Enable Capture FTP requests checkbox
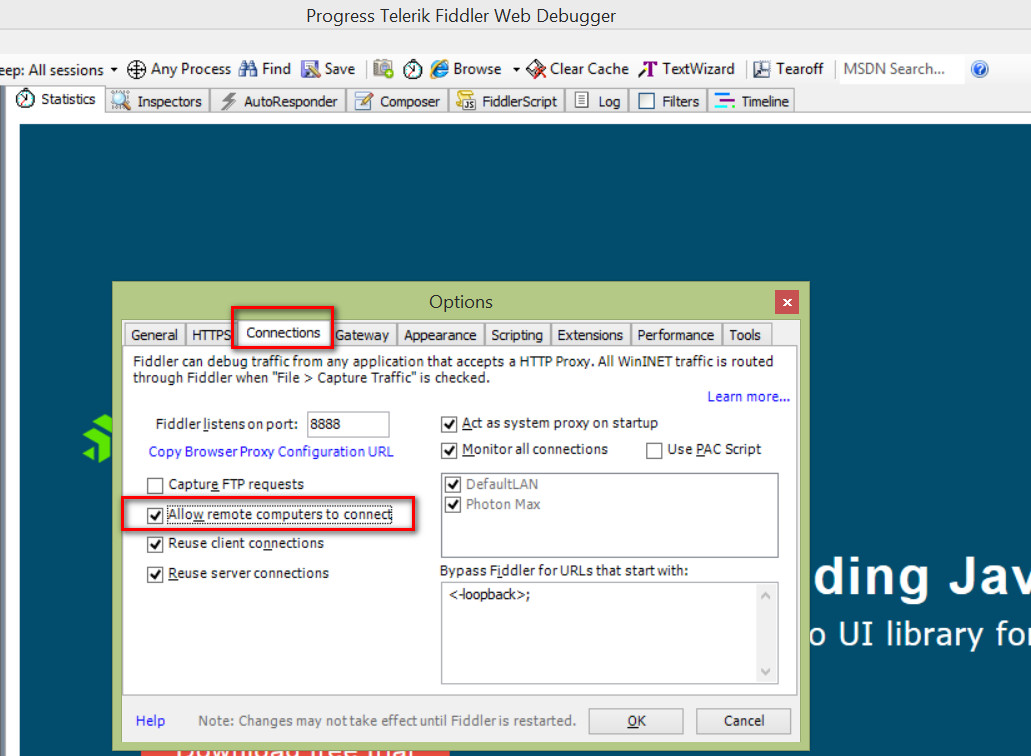This screenshot has height=756, width=1031. coord(155,485)
